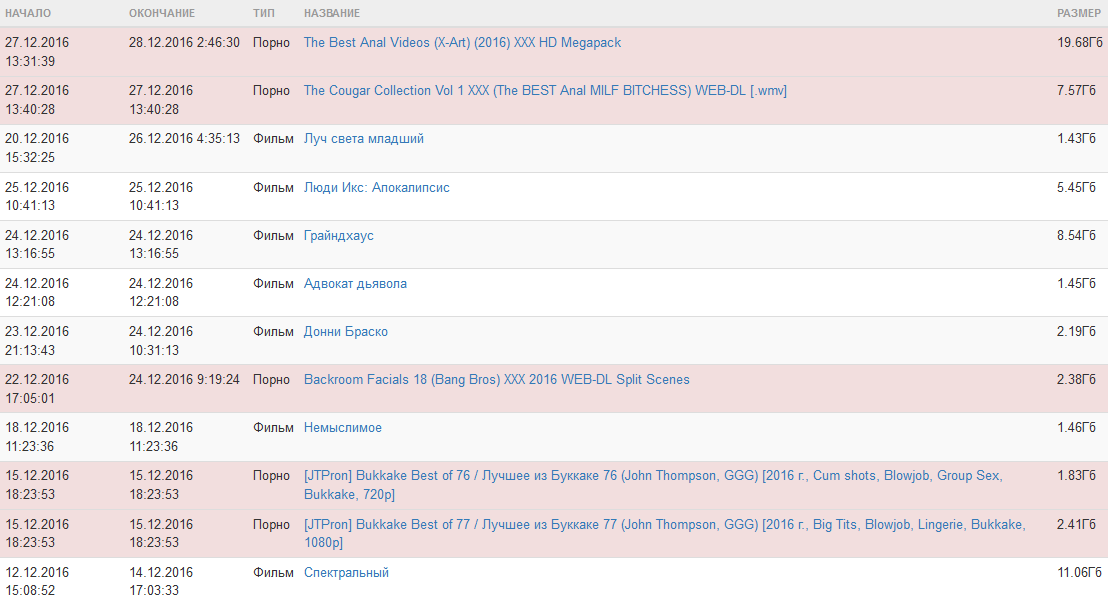Viewport: 1108px width, 601px height.
Task: Click Фильм type in Грайндхаус row
Action: tap(273, 235)
